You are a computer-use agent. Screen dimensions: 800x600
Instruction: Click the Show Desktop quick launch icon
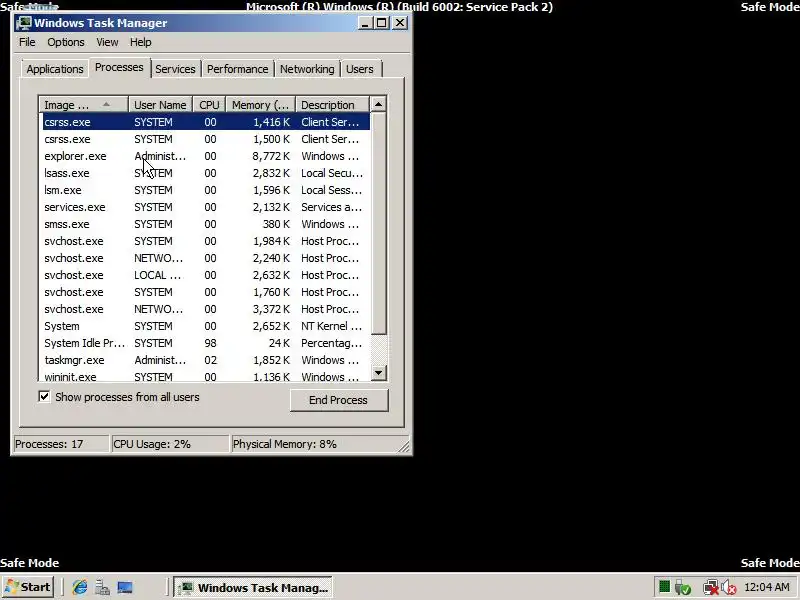125,587
